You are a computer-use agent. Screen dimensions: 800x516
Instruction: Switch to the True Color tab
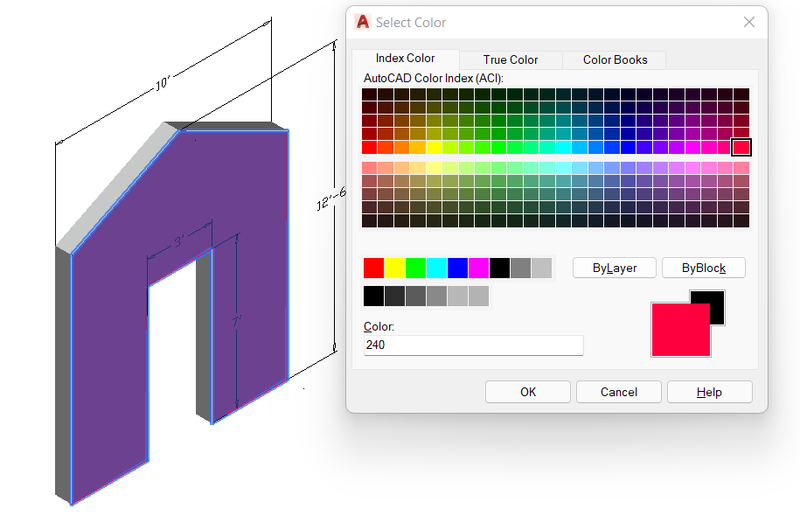[510, 60]
